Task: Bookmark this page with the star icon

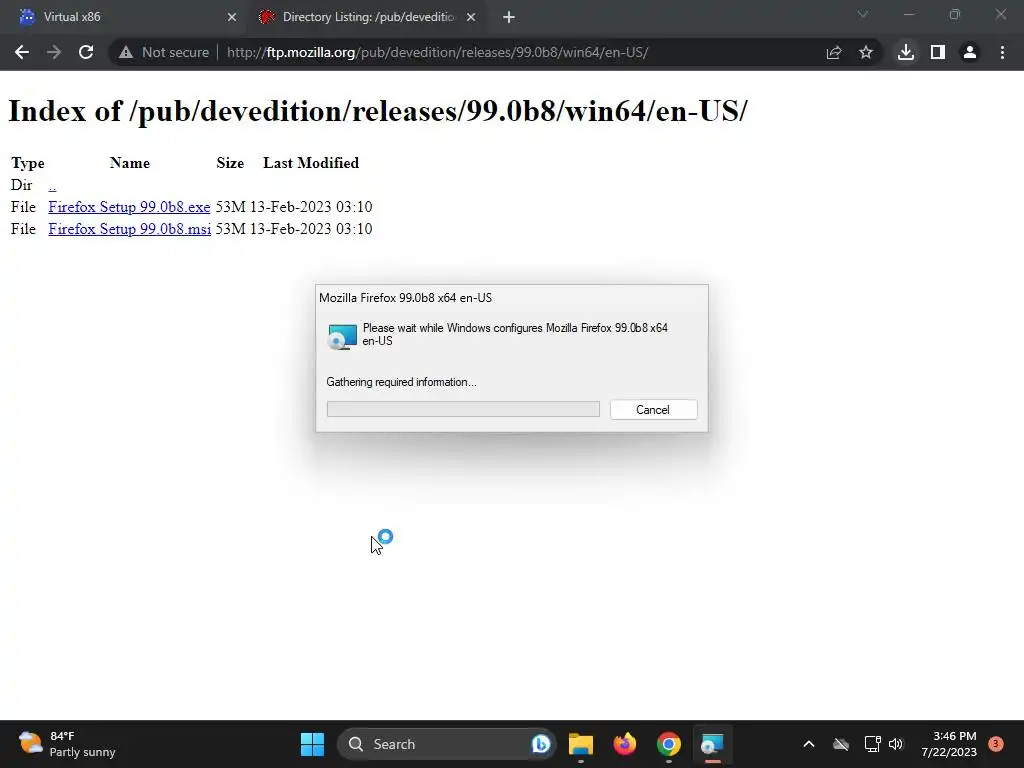Action: coord(866,52)
